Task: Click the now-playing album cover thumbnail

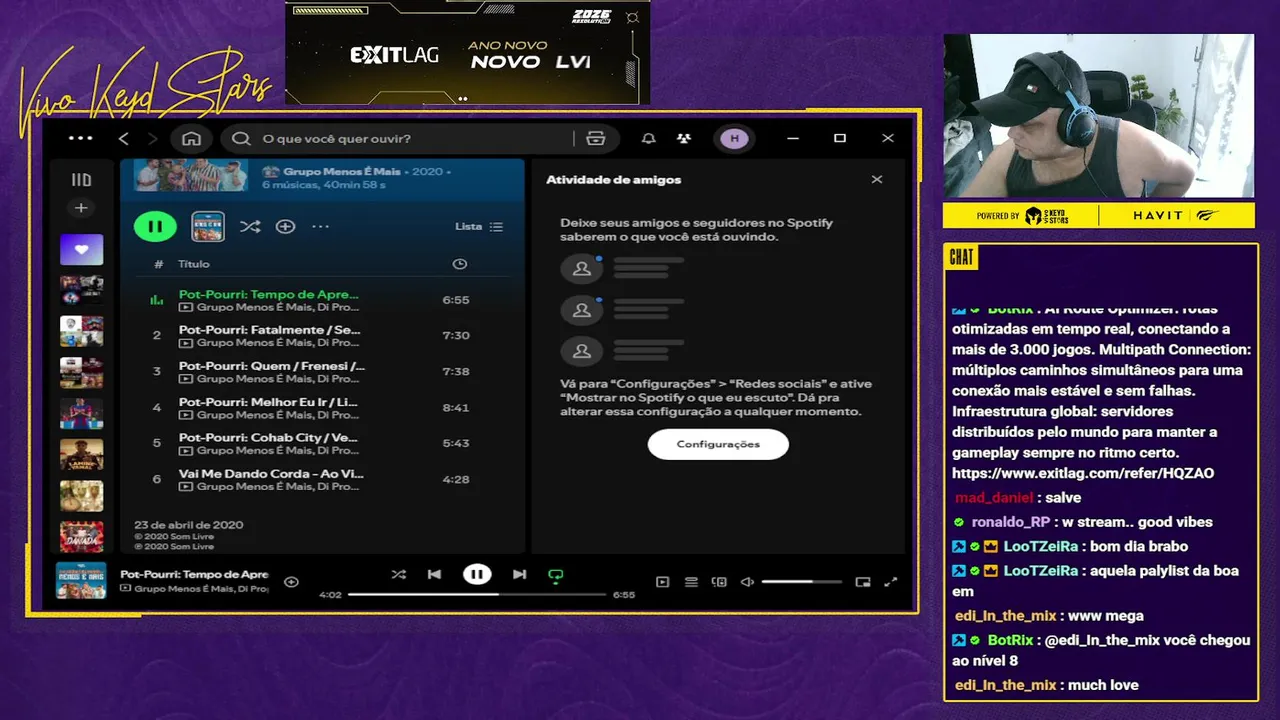Action: (81, 580)
